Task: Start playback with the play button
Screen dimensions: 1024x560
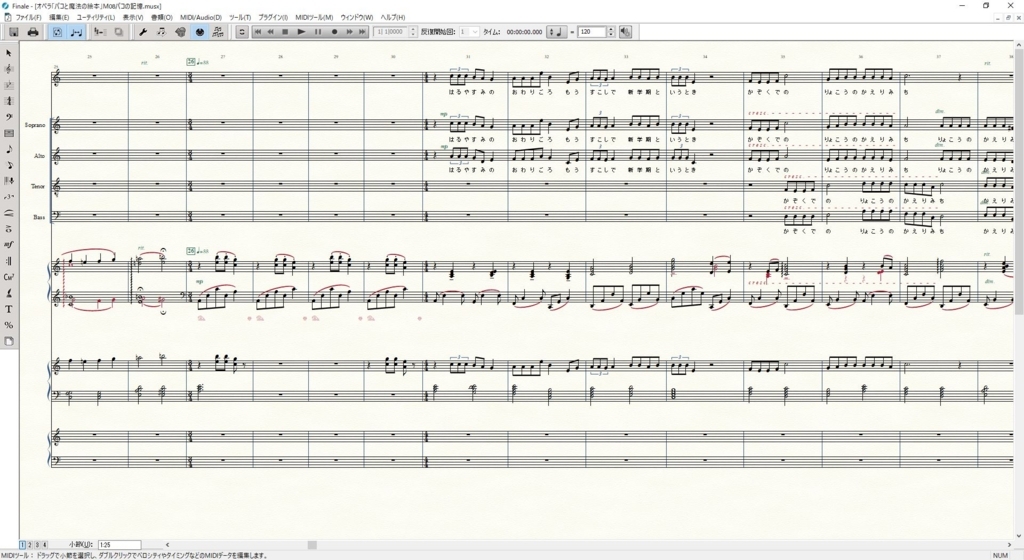Action: click(x=301, y=32)
